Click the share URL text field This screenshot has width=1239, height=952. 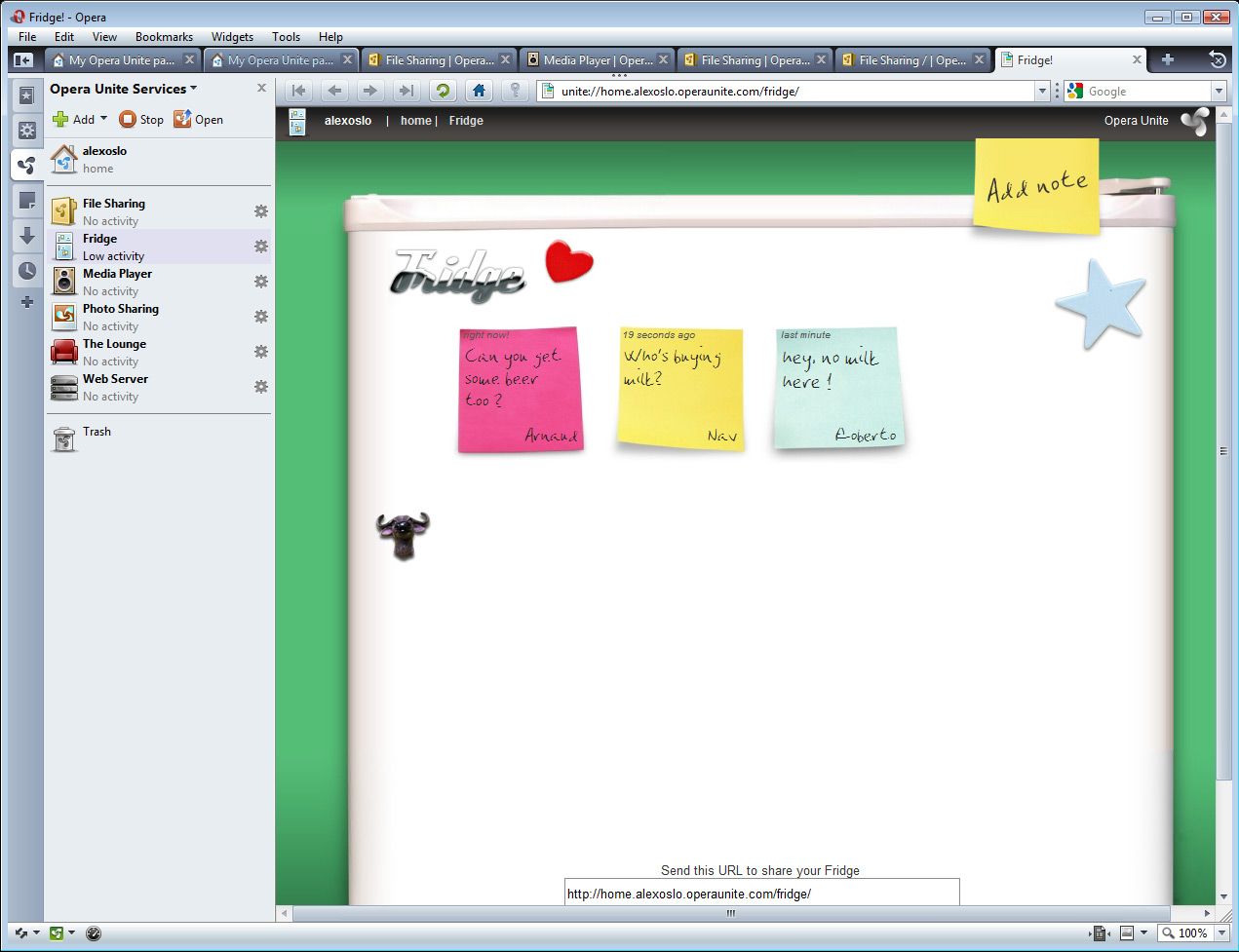(761, 894)
